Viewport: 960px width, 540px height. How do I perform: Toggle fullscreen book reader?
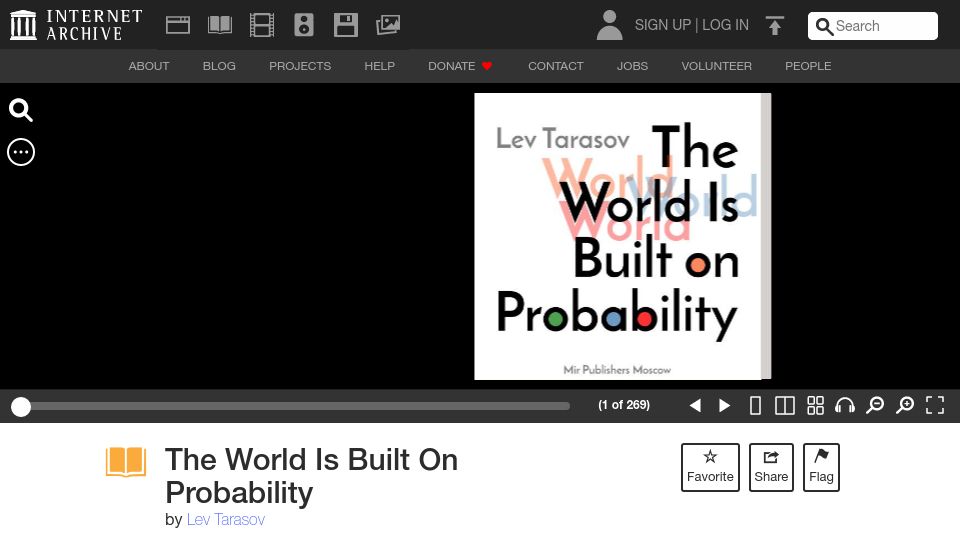point(935,405)
